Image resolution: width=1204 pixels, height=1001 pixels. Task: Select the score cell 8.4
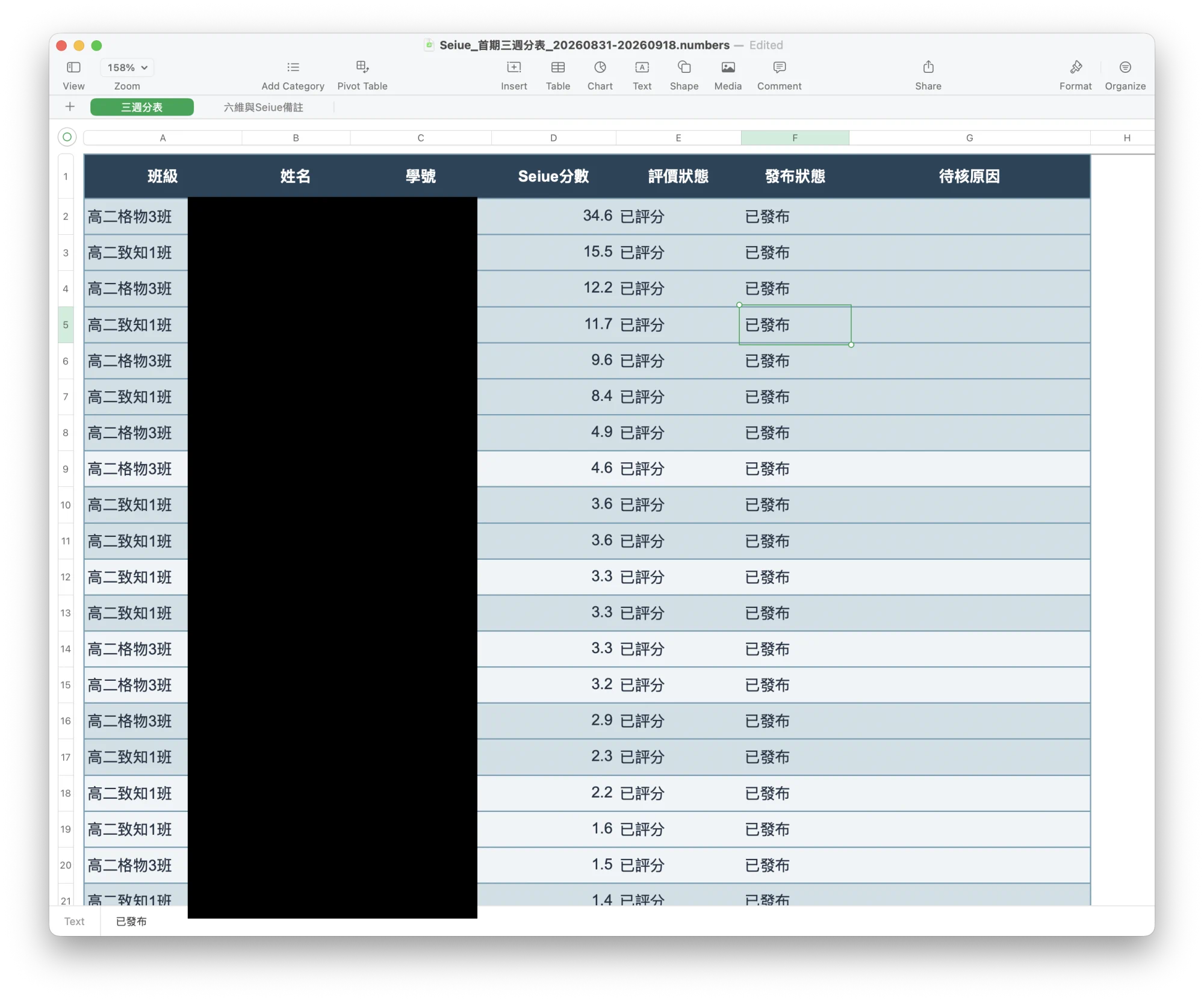[554, 397]
